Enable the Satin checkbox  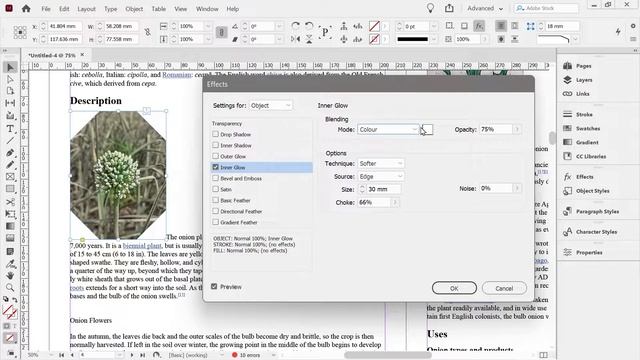click(216, 189)
